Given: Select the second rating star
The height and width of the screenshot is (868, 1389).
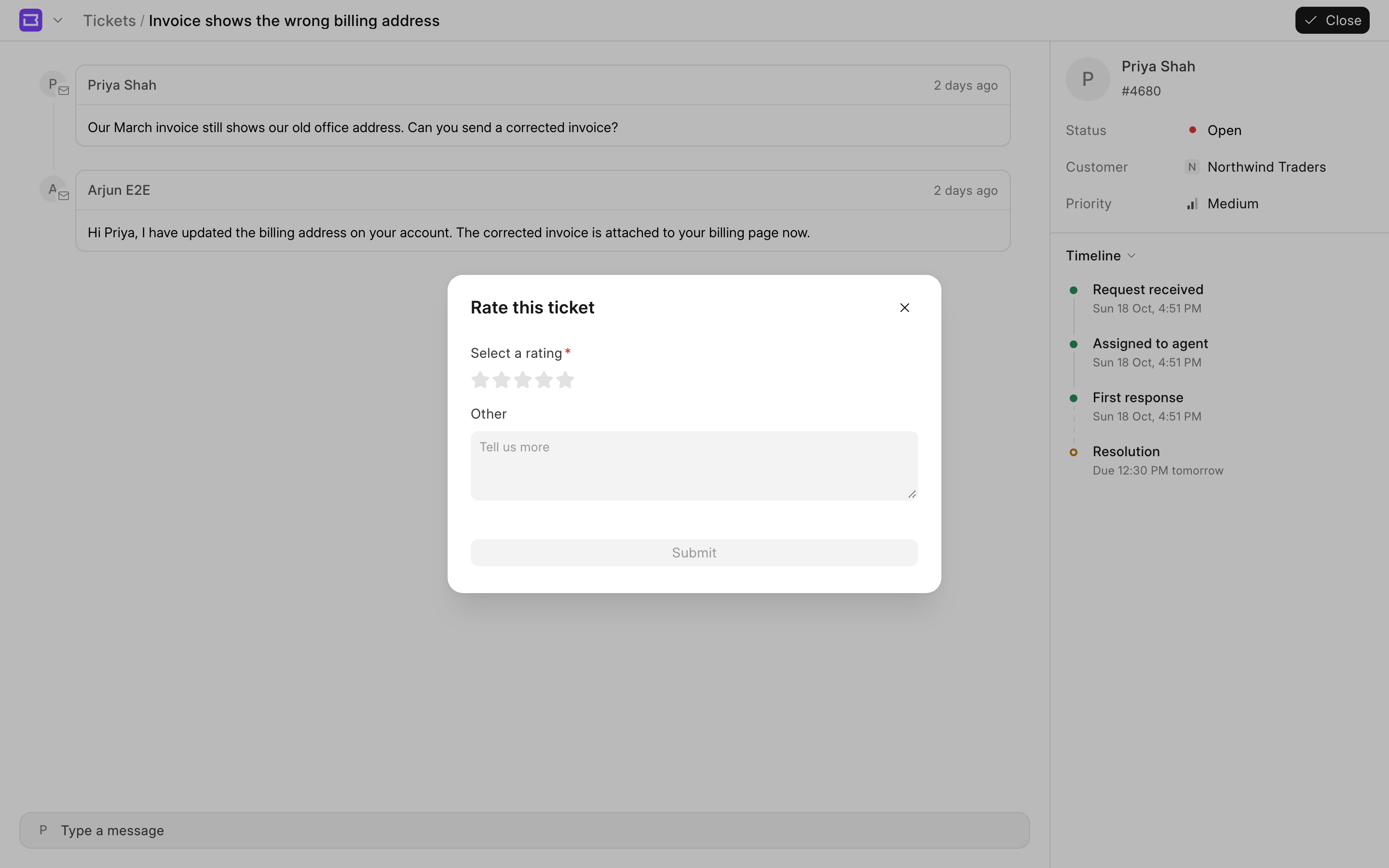Looking at the screenshot, I should click(501, 380).
